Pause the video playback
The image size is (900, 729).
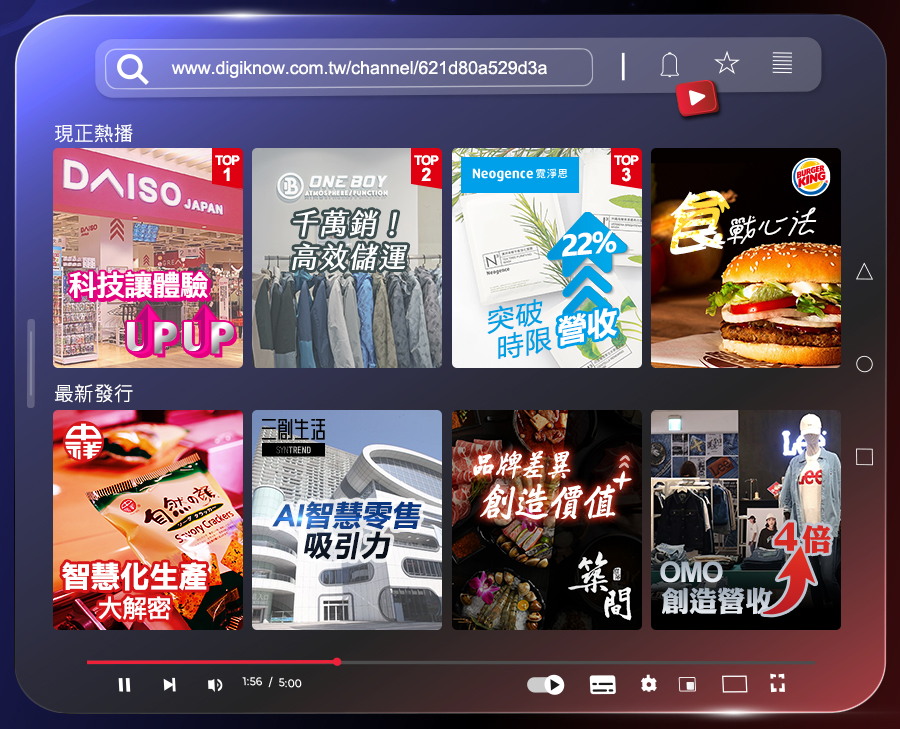(124, 684)
